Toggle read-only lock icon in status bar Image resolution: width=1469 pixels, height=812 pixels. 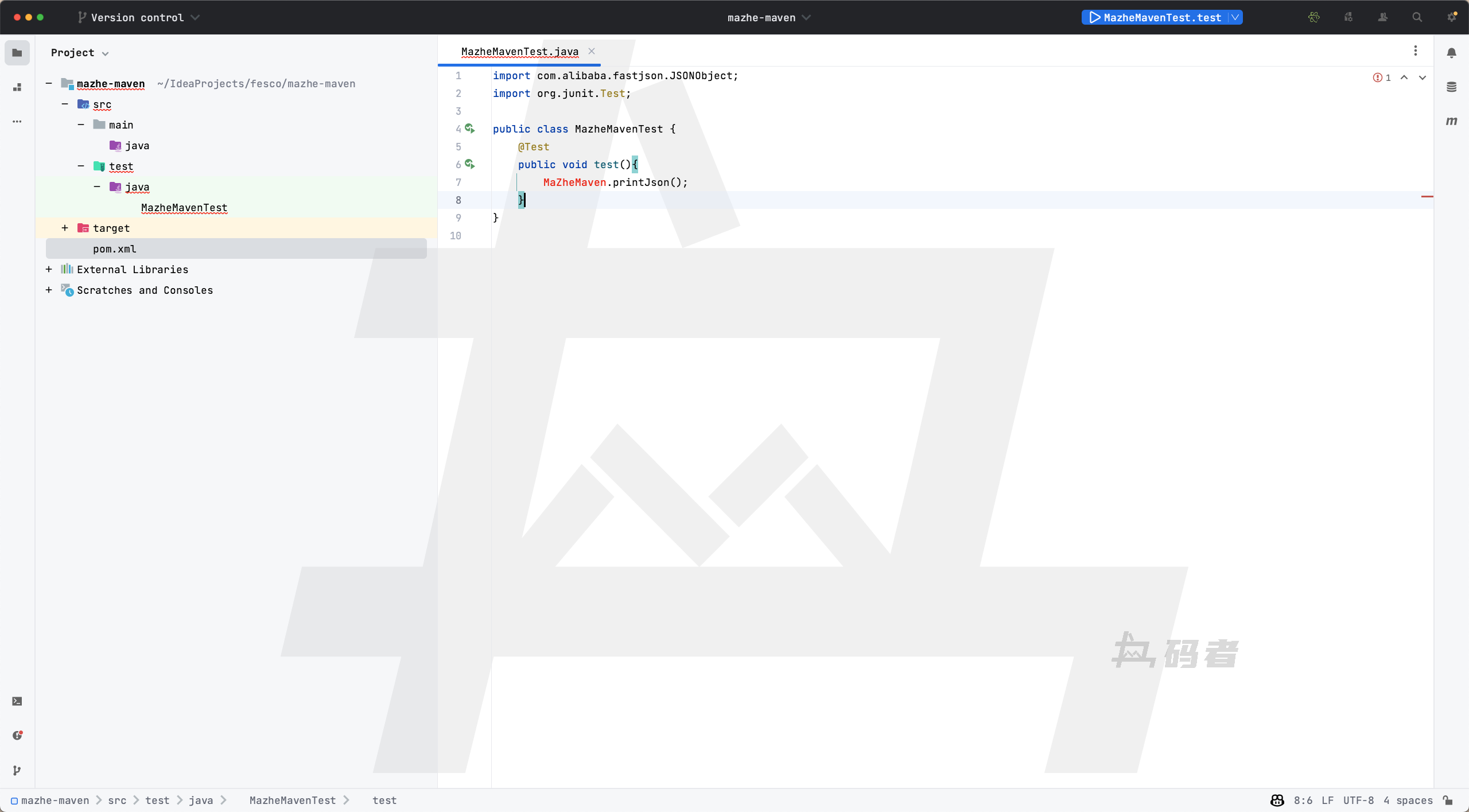click(x=1448, y=801)
